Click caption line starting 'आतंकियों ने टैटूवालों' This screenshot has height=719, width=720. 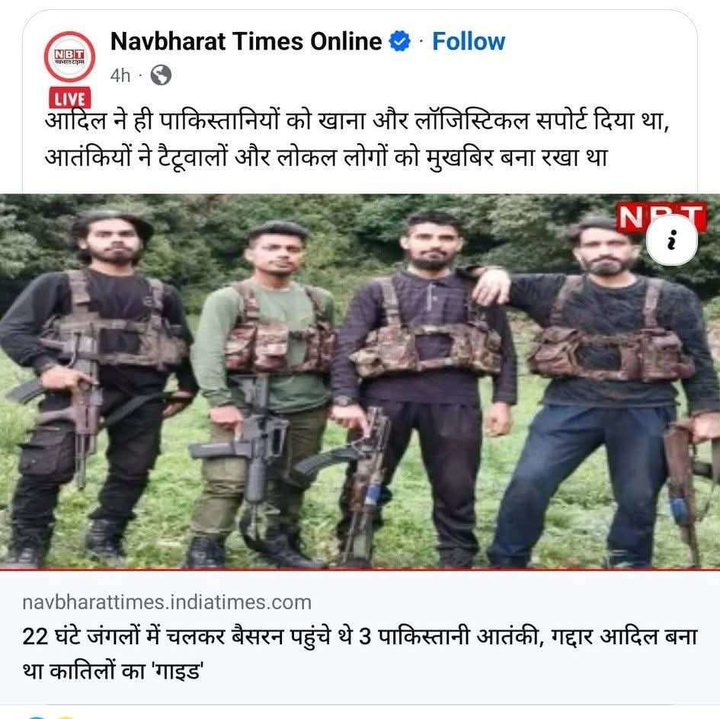pos(326,157)
